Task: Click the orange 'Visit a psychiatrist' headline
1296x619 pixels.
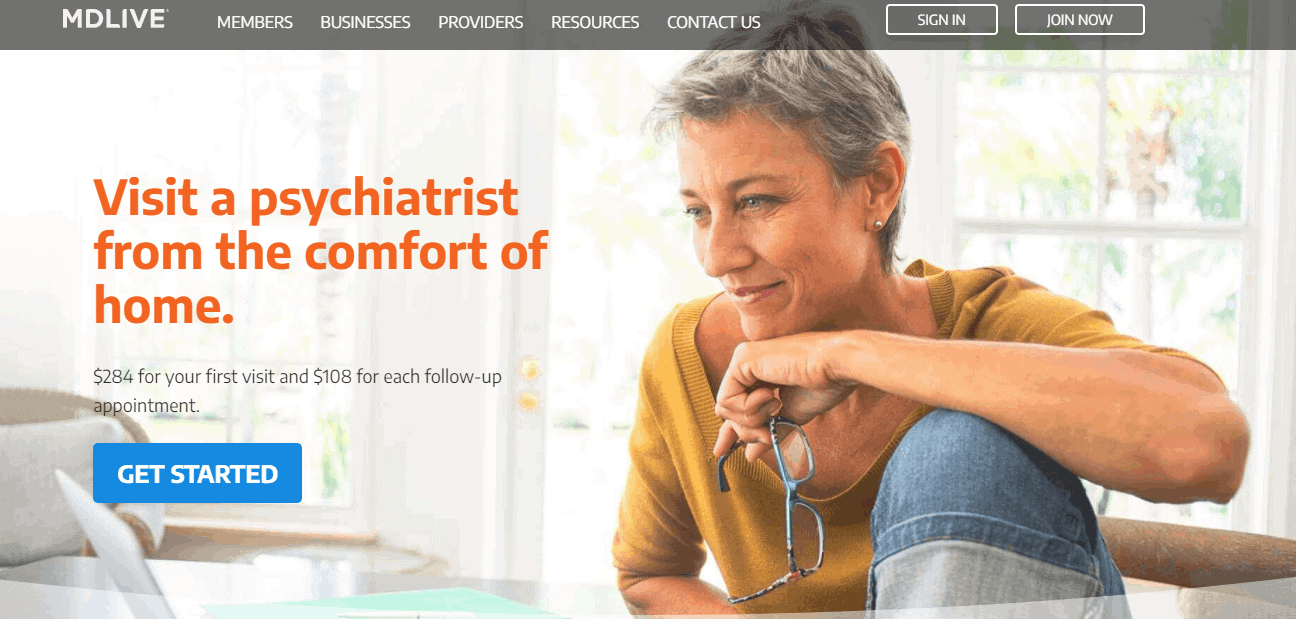Action: [320, 250]
